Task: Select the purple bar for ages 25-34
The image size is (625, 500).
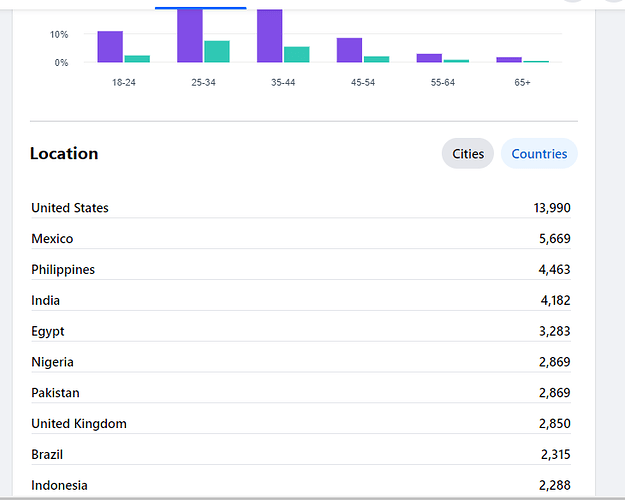Action: (x=190, y=36)
